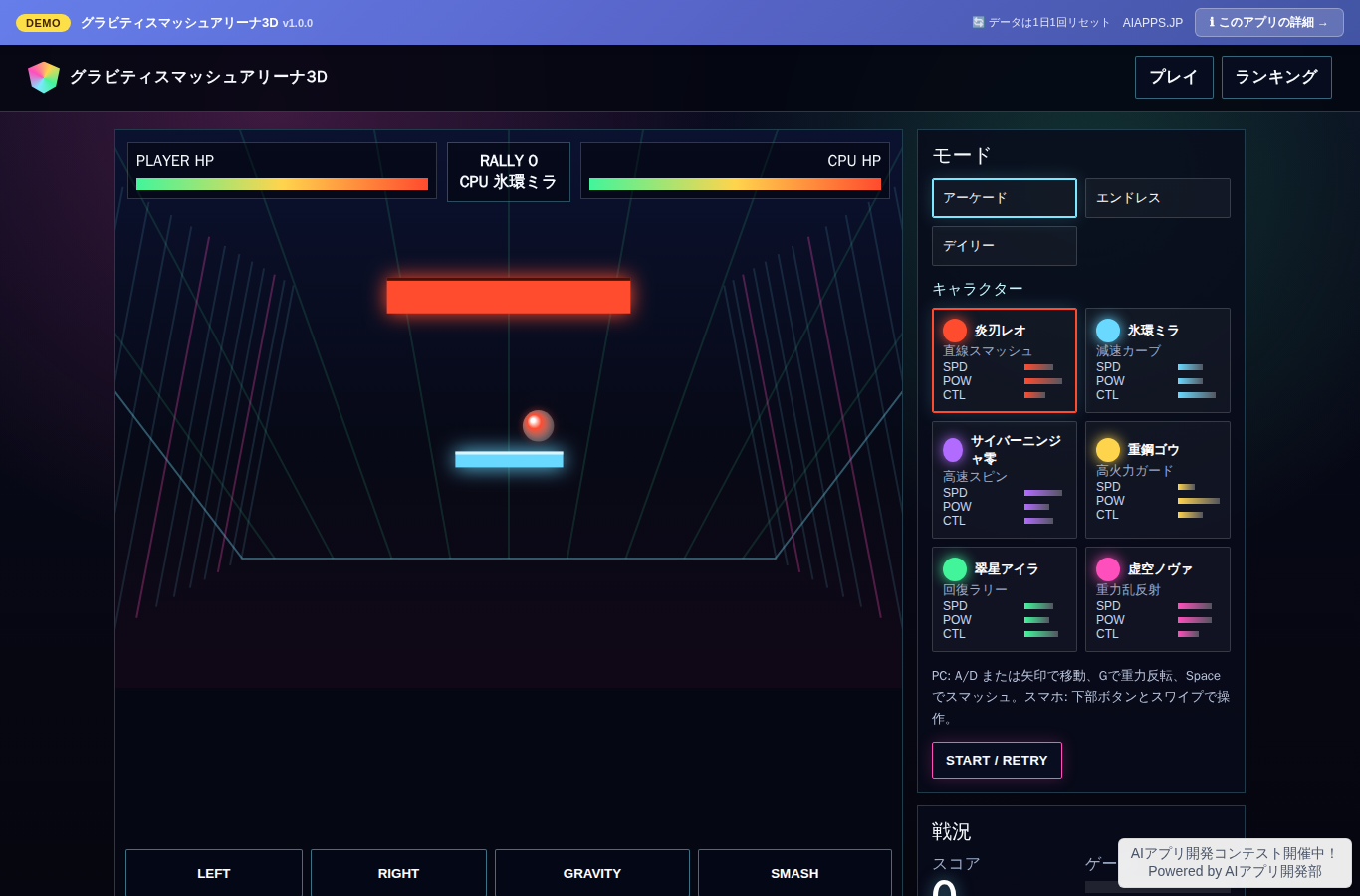Tap the GRAVITY control button
This screenshot has width=1360, height=896.
592,873
